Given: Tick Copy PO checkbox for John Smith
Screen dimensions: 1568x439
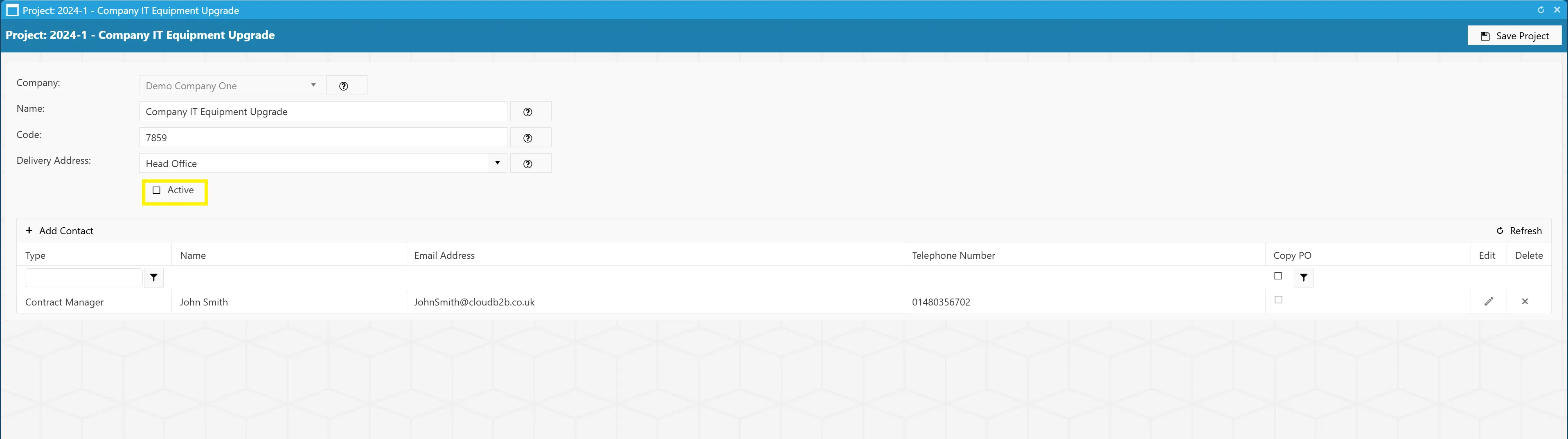Looking at the screenshot, I should pyautogui.click(x=1278, y=300).
